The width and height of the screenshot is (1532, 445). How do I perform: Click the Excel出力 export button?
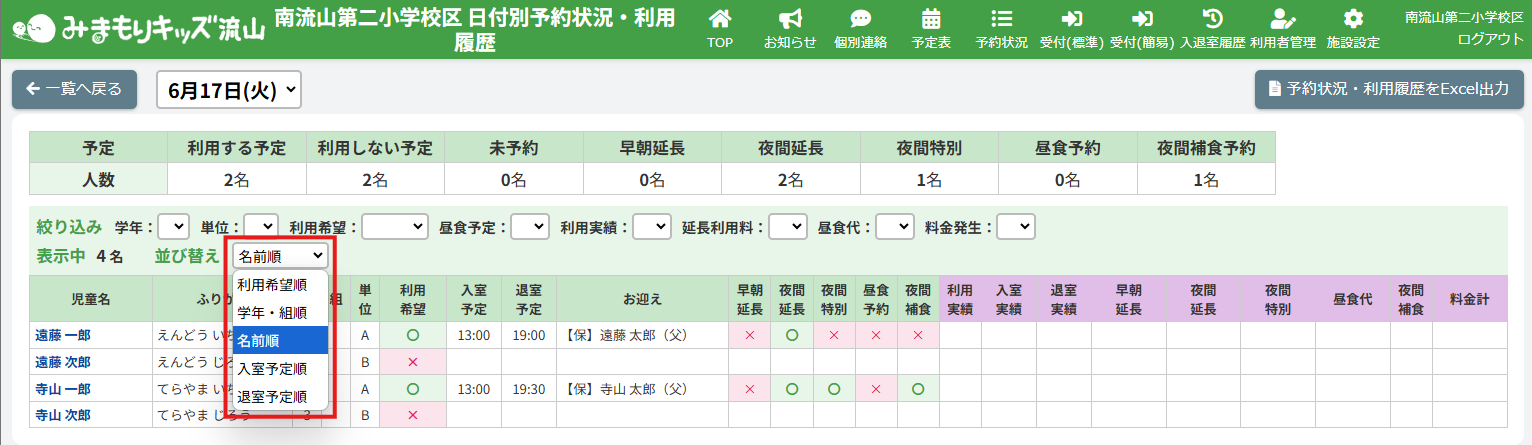tap(1387, 89)
